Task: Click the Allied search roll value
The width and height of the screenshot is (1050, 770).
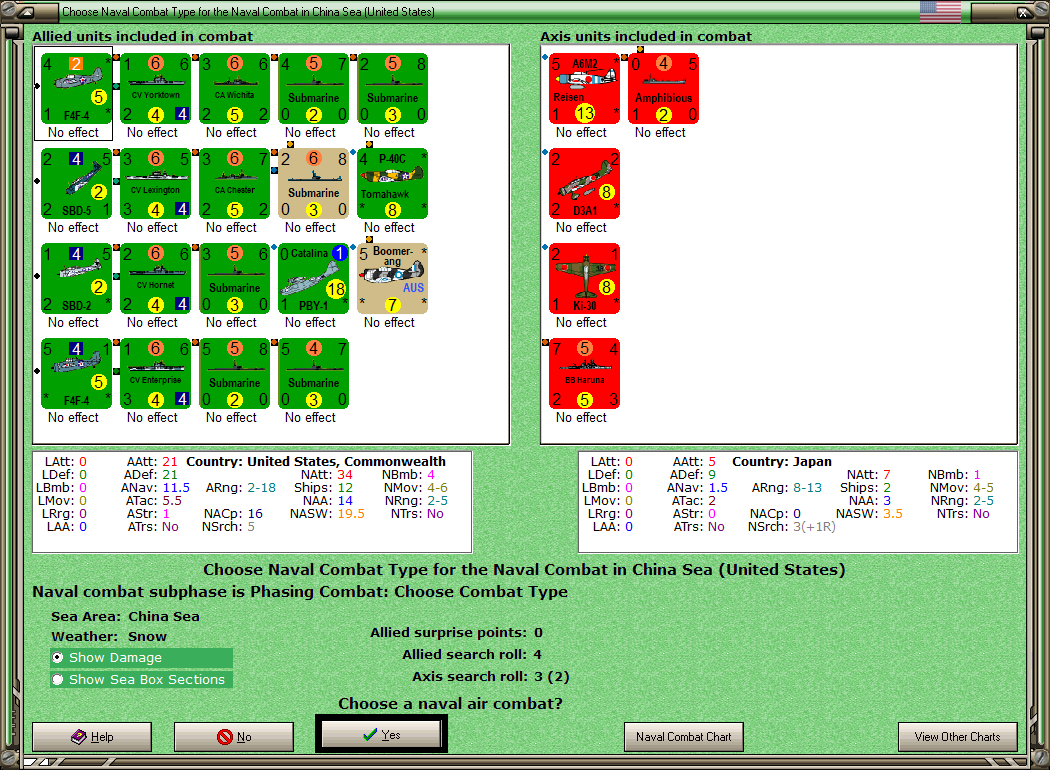Action: click(538, 655)
